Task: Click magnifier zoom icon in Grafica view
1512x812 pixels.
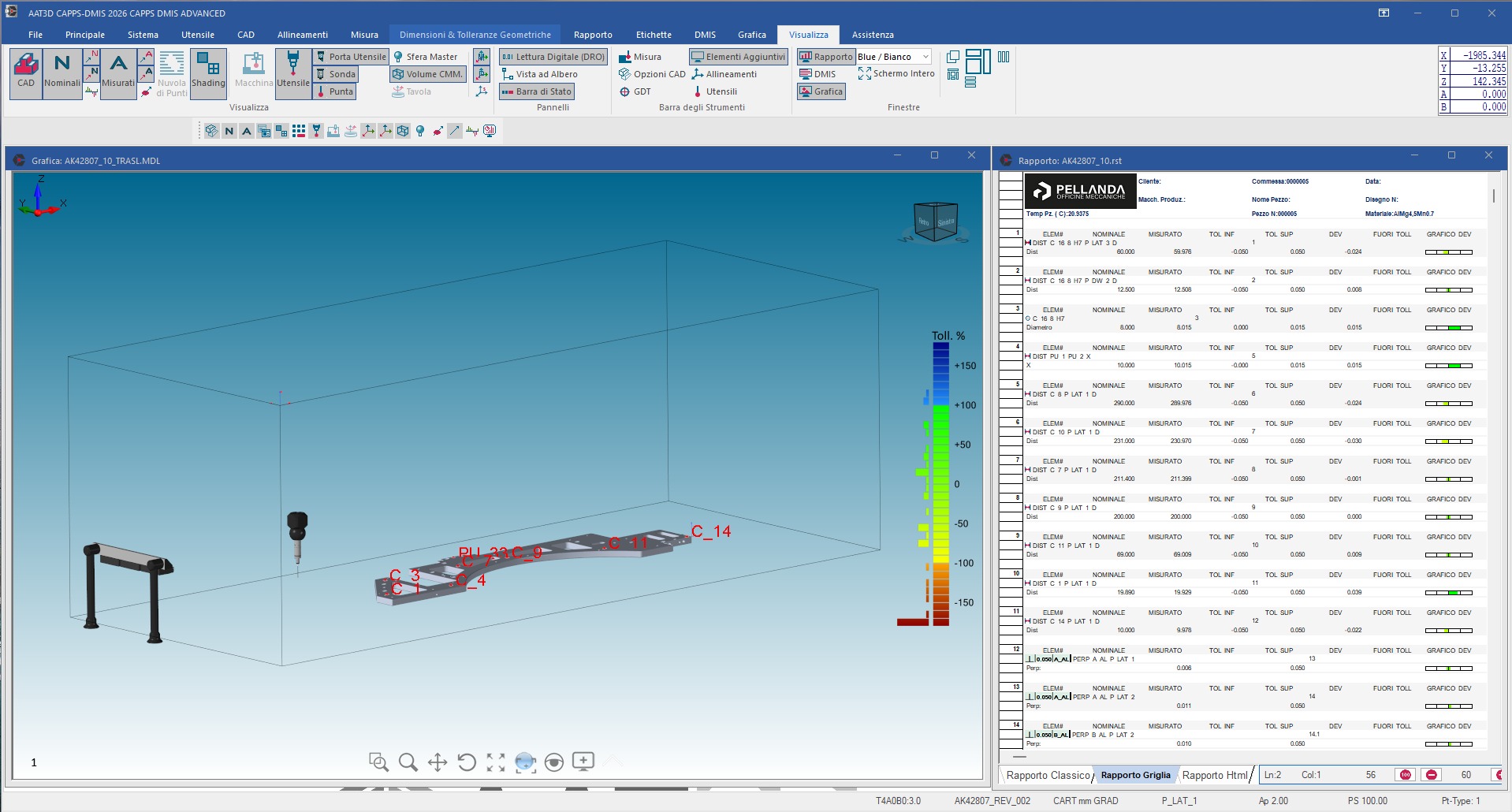Action: [x=408, y=762]
